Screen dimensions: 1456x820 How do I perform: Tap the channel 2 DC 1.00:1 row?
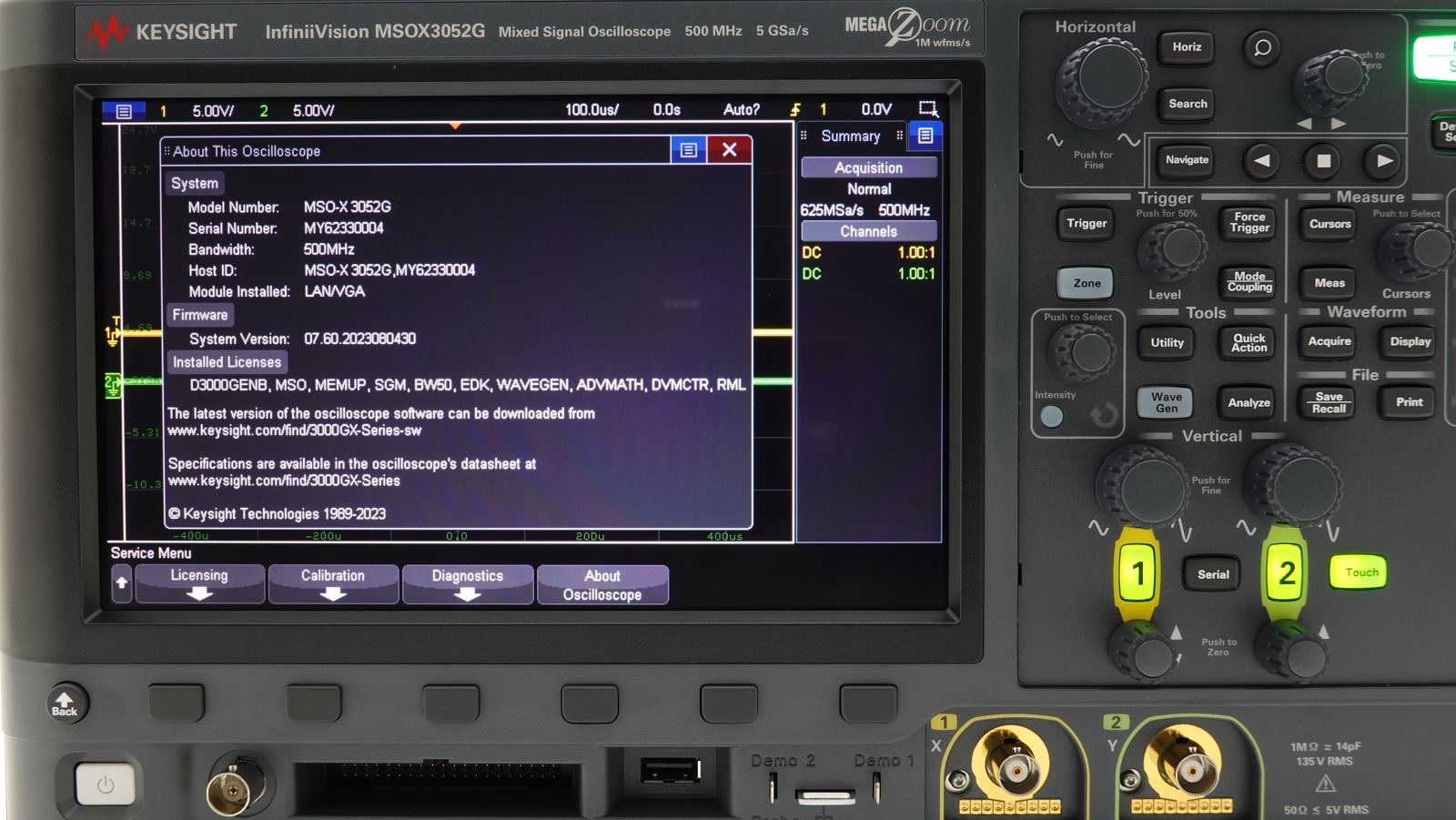869,273
